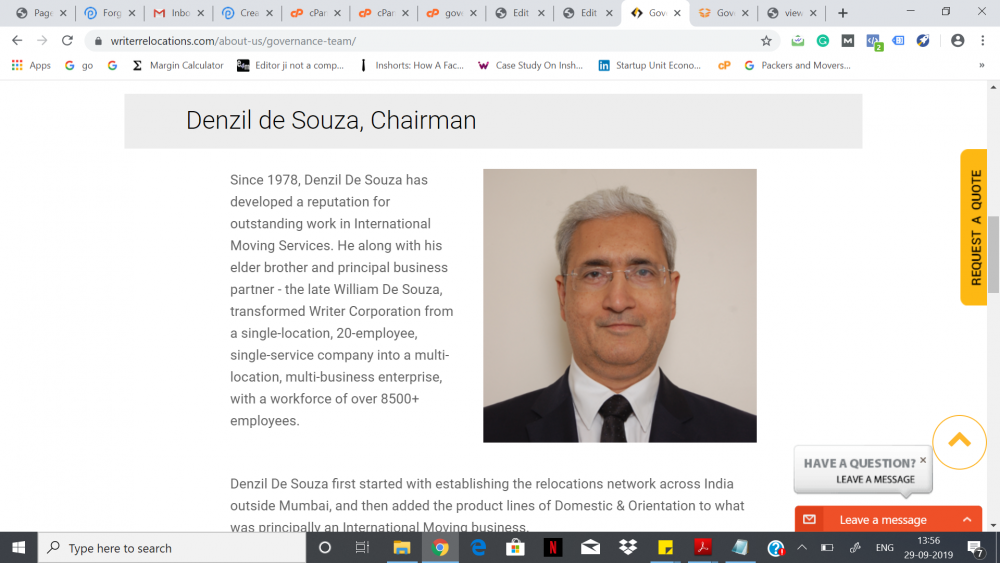Bookmark this page with the star icon
This screenshot has height=563, width=1000.
click(x=766, y=41)
